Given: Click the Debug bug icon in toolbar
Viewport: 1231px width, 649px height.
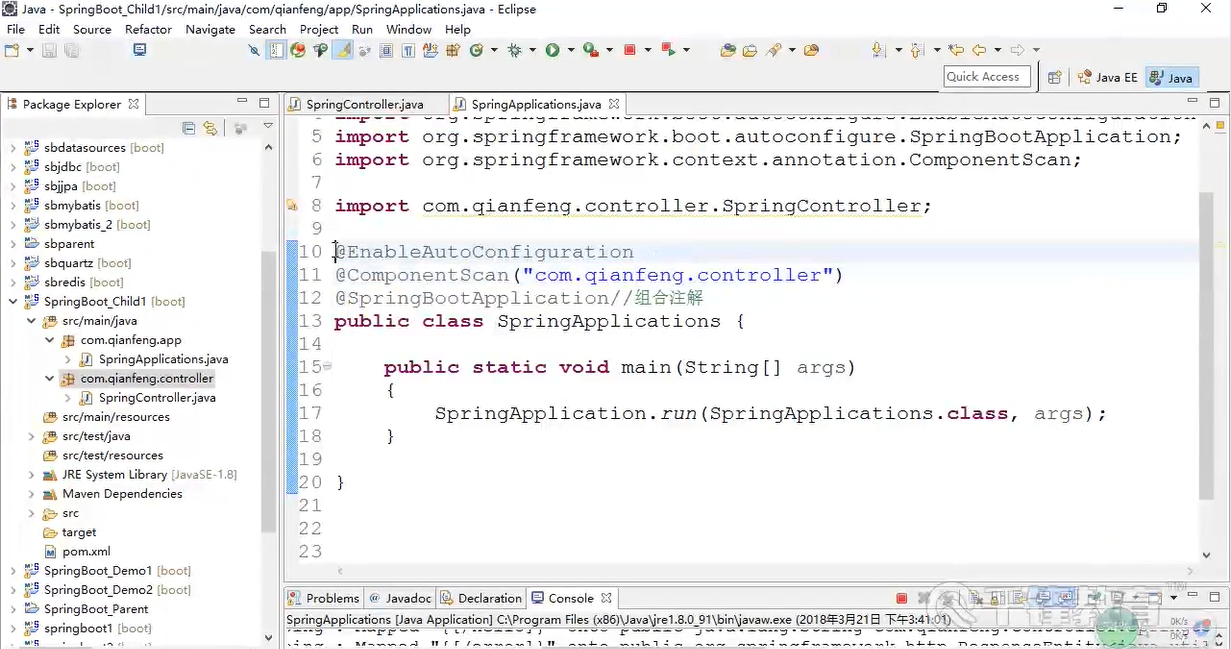Looking at the screenshot, I should [x=515, y=50].
